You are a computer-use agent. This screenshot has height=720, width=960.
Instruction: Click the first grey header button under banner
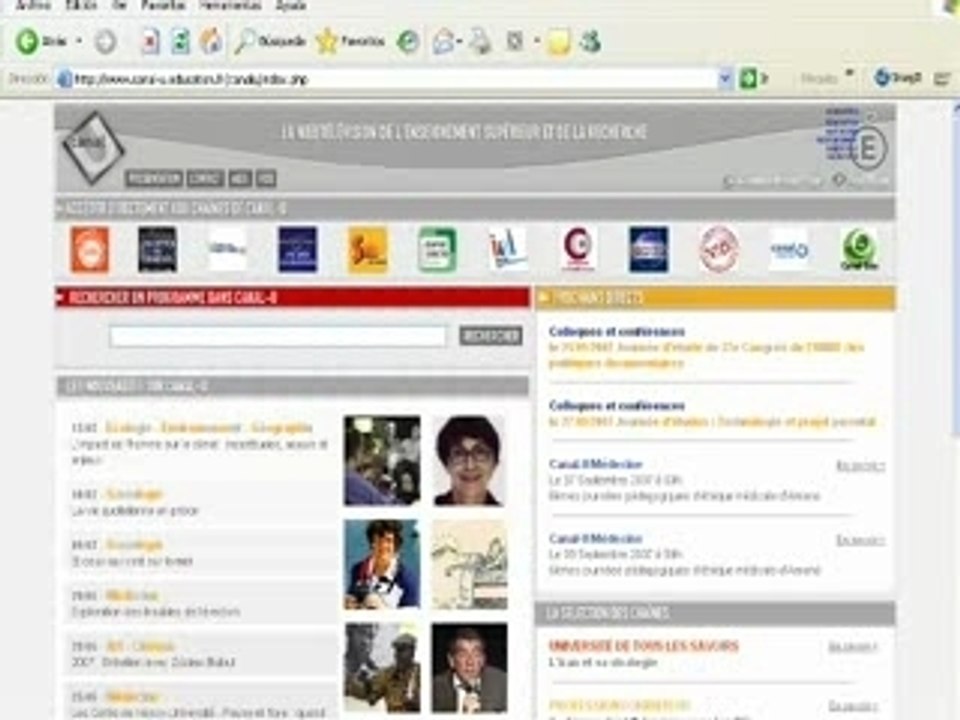154,178
